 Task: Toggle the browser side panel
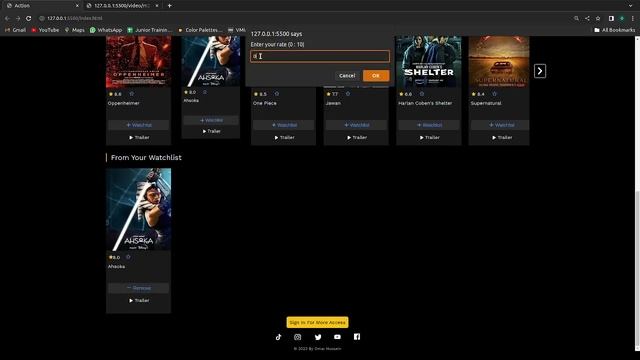(x=611, y=18)
